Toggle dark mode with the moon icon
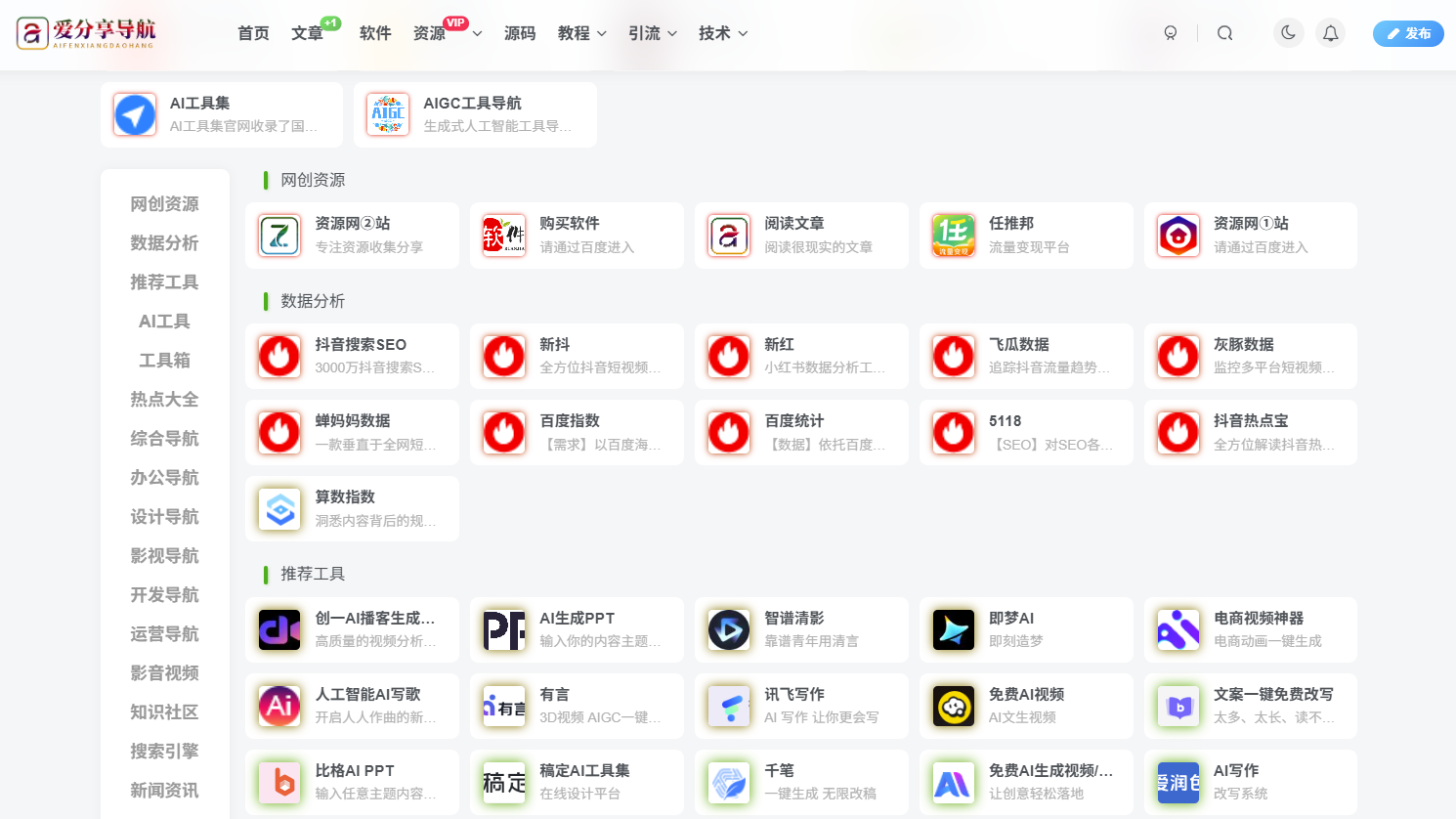The height and width of the screenshot is (819, 1456). [1289, 33]
